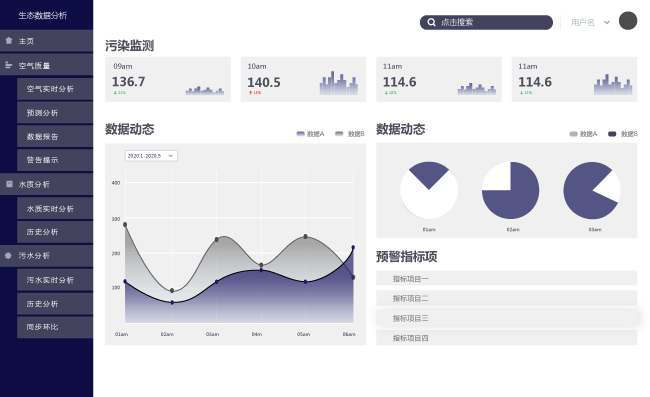Screen dimensions: 650x397
Task: Click the 114.6 card with the tall bar chart
Action: tap(575, 79)
